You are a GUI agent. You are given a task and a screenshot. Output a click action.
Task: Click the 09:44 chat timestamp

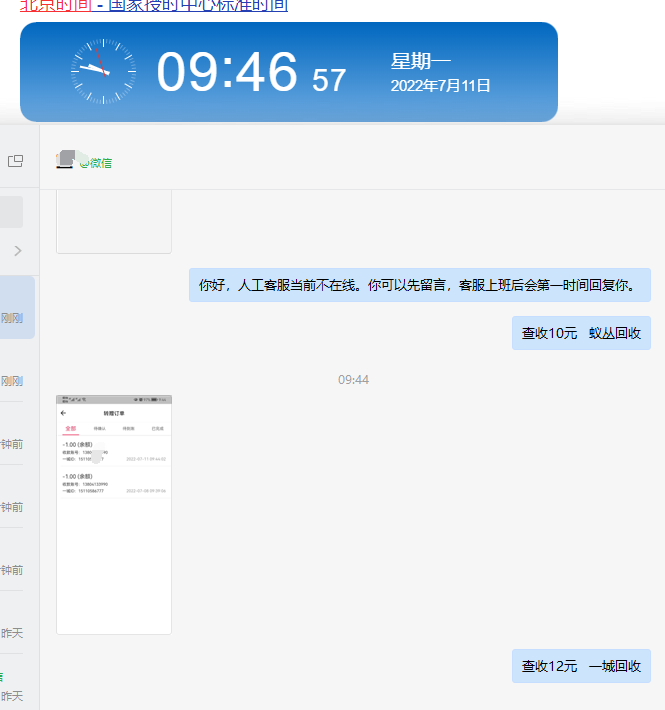tap(353, 380)
